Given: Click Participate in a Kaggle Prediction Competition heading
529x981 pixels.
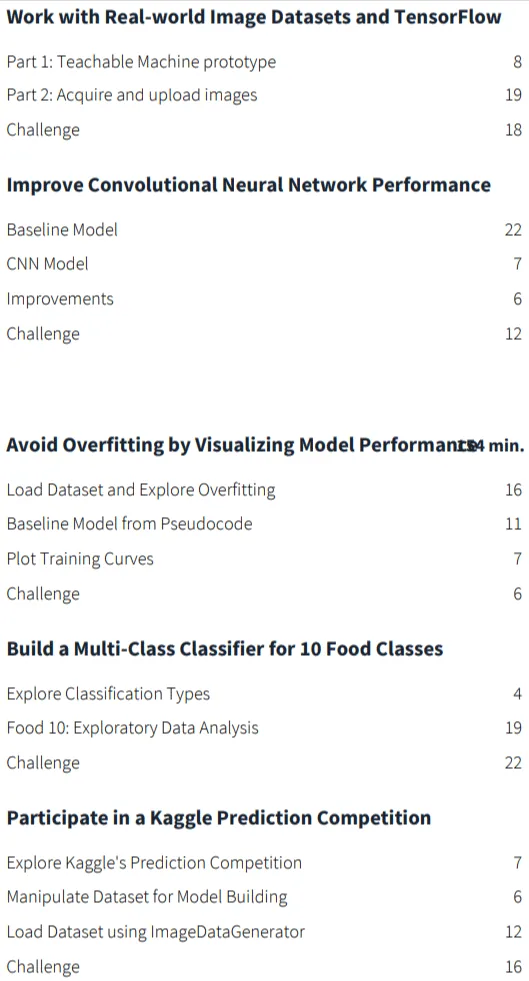Looking at the screenshot, I should click(218, 818).
